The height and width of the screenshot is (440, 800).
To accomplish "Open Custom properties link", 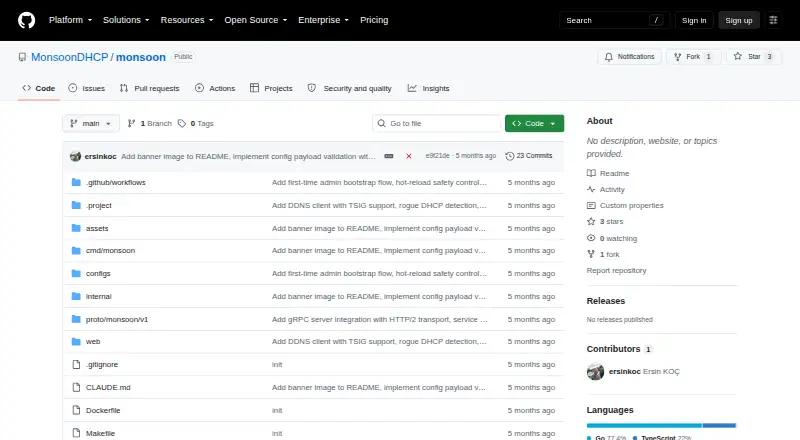I will tap(626, 205).
